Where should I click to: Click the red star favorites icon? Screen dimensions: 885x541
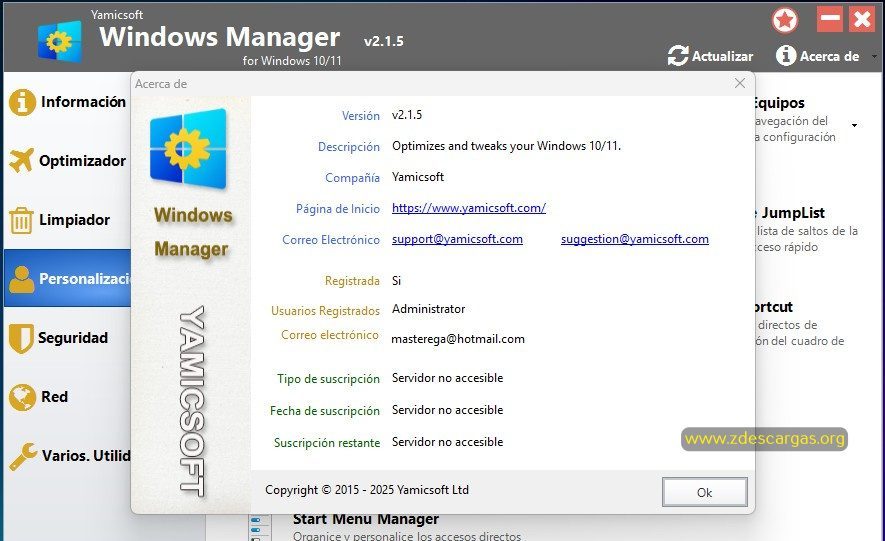785,21
